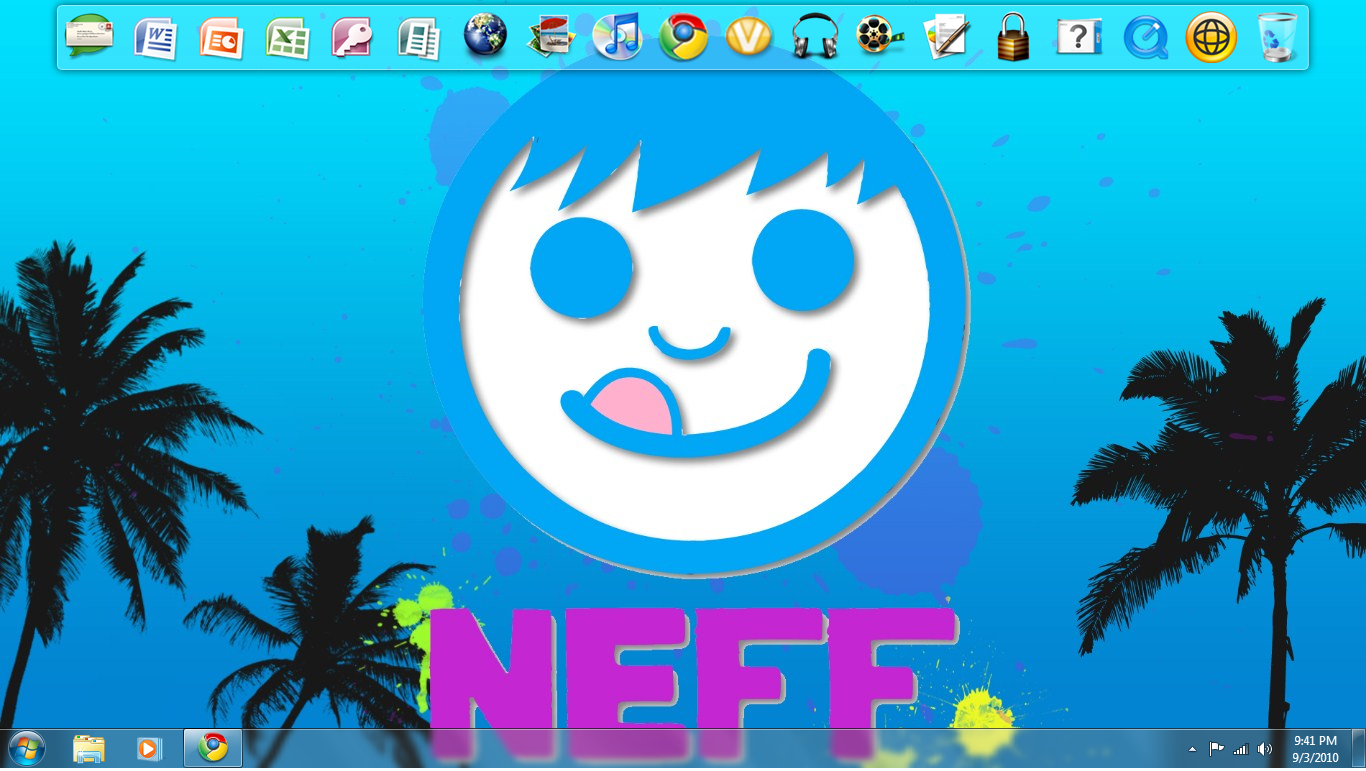Viewport: 1366px width, 771px height.
Task: Open Microsoft Publisher dock icon
Action: (x=418, y=38)
